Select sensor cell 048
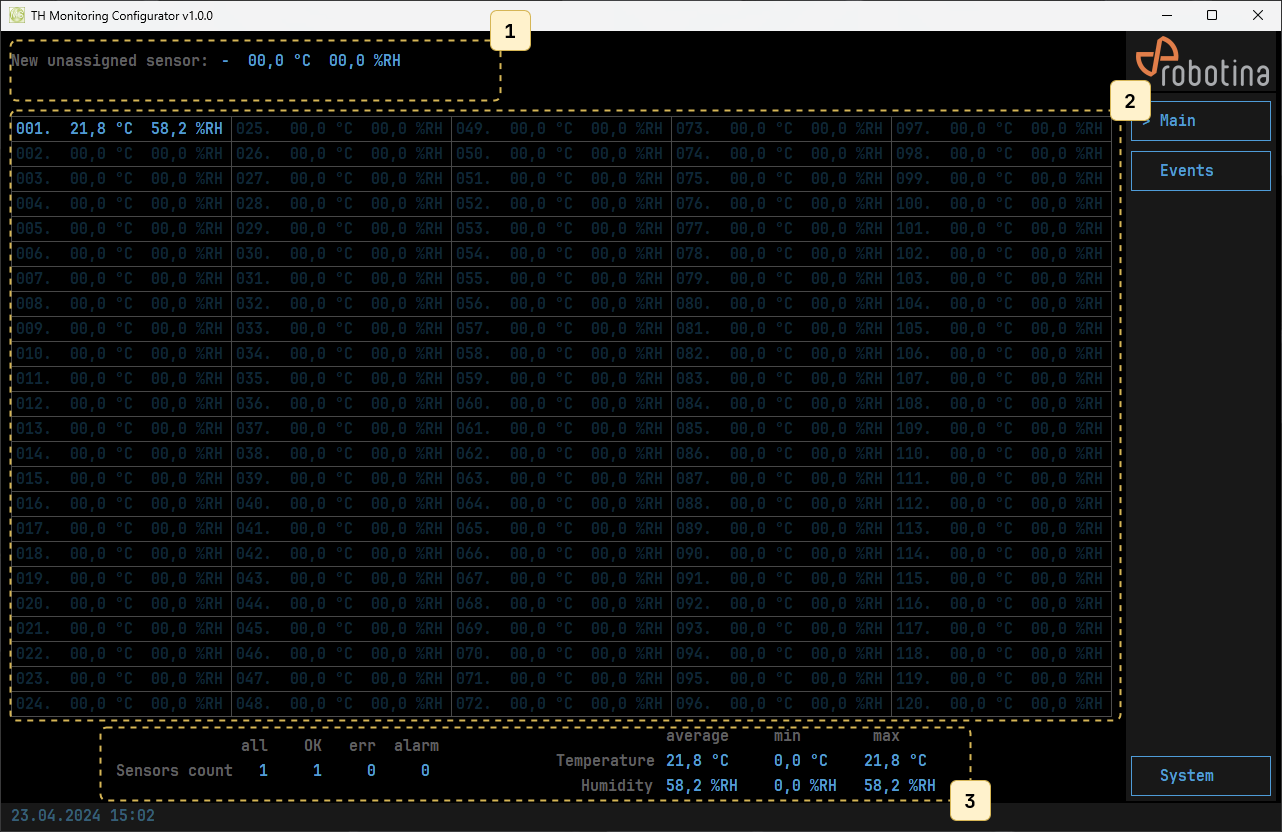The height and width of the screenshot is (833, 1283). point(341,704)
